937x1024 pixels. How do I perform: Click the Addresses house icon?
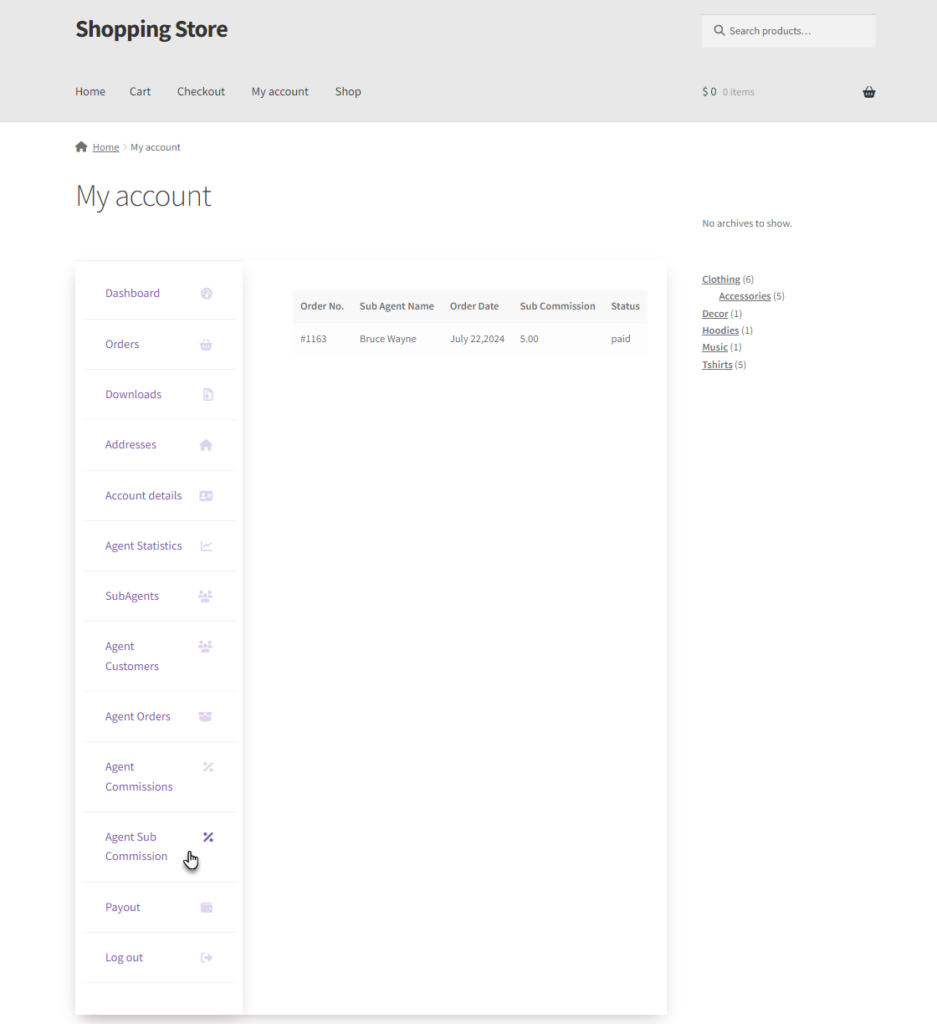206,445
